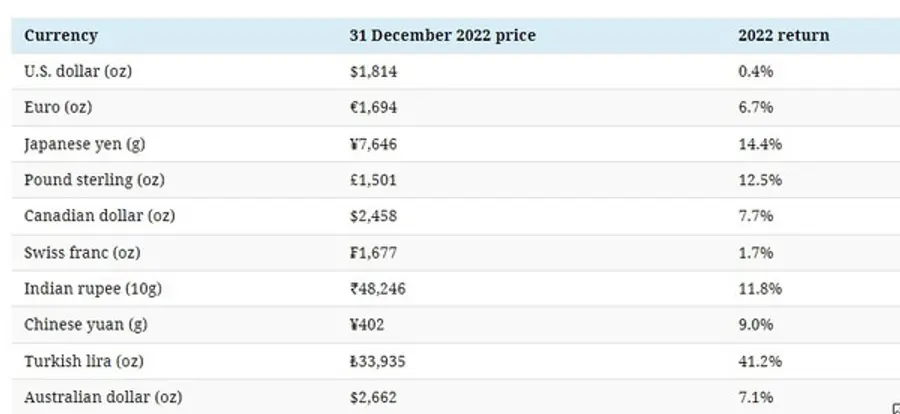Screen dimensions: 900x414
Task: Click the 31 December 2022 price header
Action: point(442,36)
